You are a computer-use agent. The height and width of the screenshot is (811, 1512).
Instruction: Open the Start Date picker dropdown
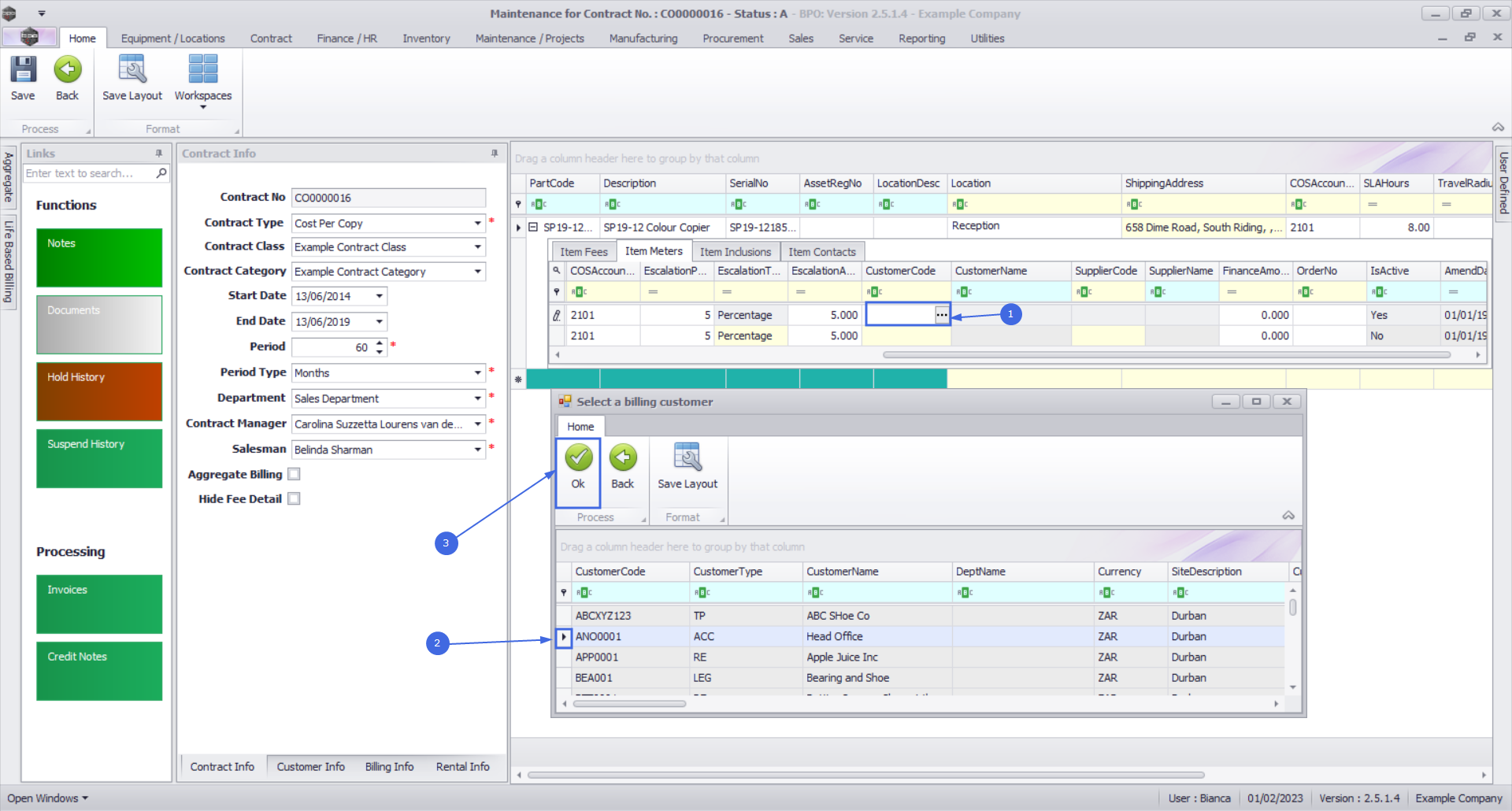(379, 297)
